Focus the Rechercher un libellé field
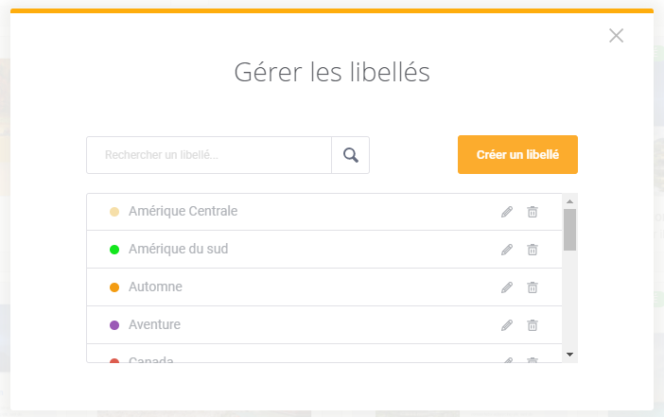The width and height of the screenshot is (664, 417). pyautogui.click(x=209, y=155)
